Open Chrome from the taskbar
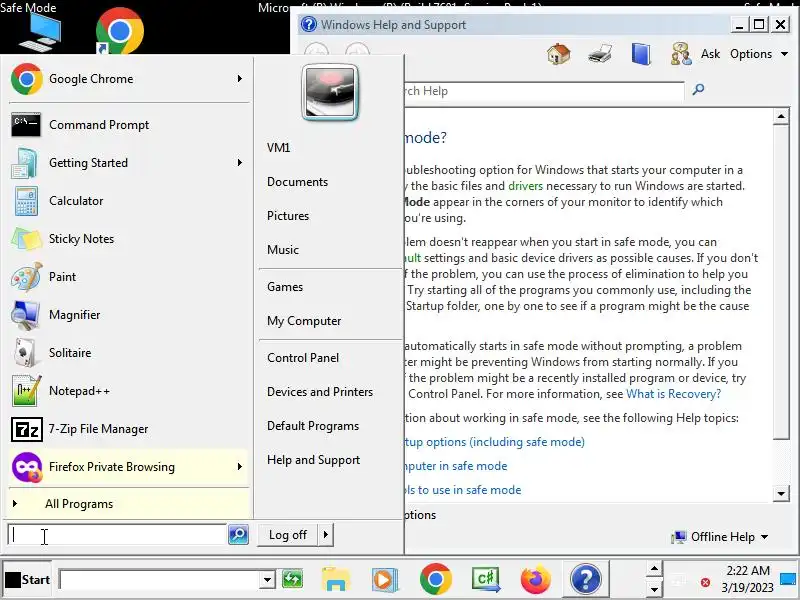This screenshot has height=600, width=800. pyautogui.click(x=436, y=579)
